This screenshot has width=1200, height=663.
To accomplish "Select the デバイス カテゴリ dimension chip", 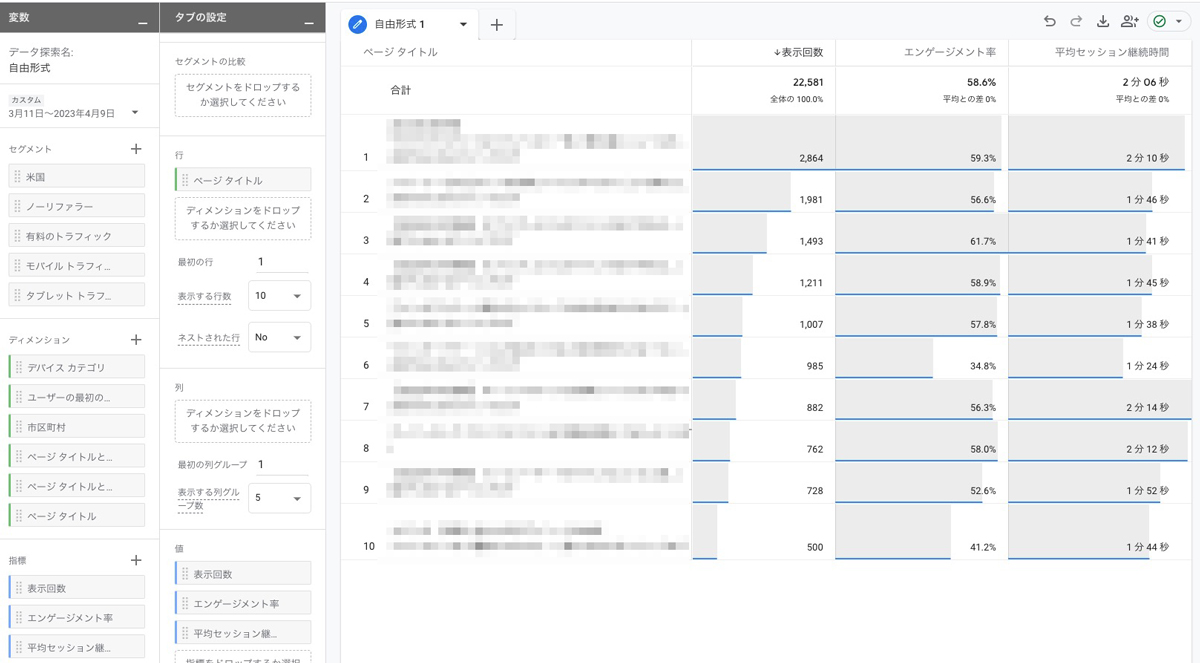I will (x=77, y=367).
